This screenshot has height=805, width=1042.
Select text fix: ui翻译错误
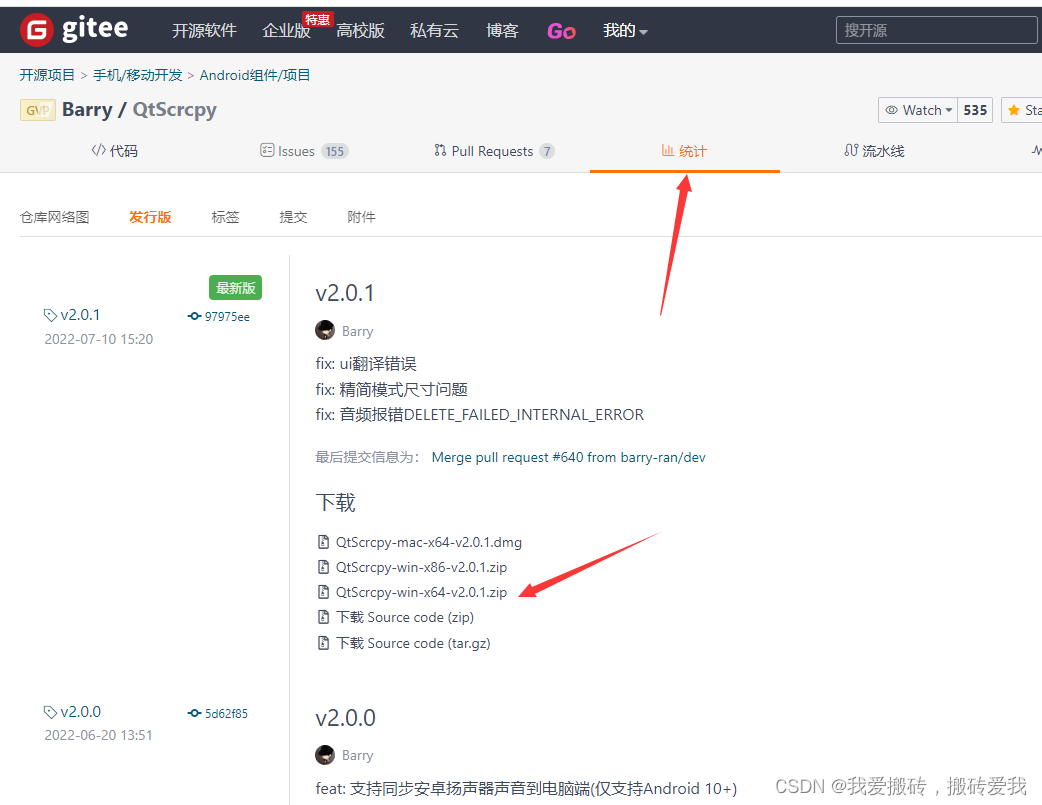click(x=365, y=364)
